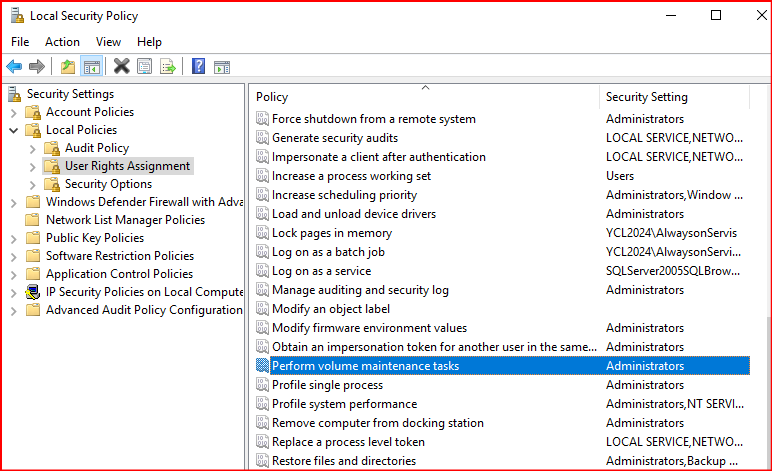Click the Delete (X) toolbar icon
This screenshot has width=772, height=471.
pyautogui.click(x=122, y=67)
